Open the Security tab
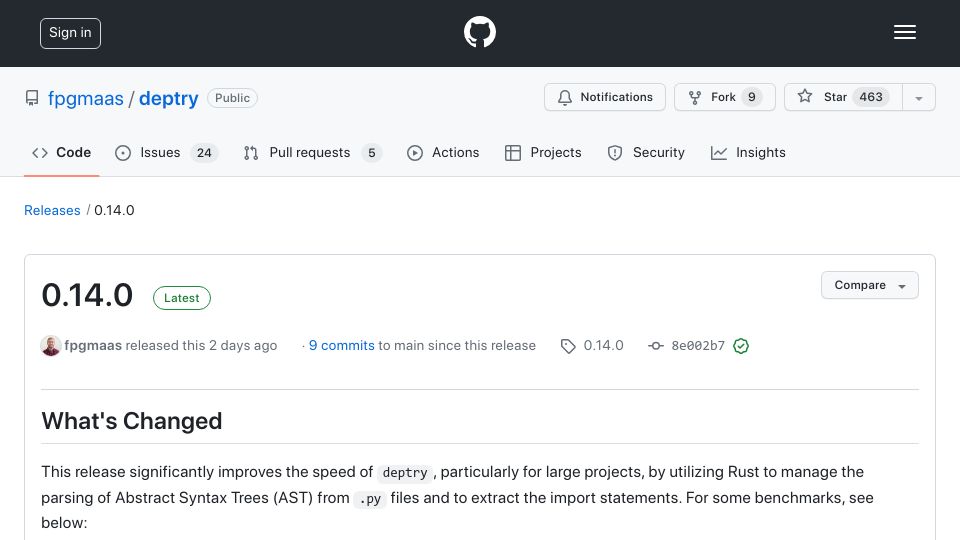Screen dimensions: 960x540 (x=646, y=152)
